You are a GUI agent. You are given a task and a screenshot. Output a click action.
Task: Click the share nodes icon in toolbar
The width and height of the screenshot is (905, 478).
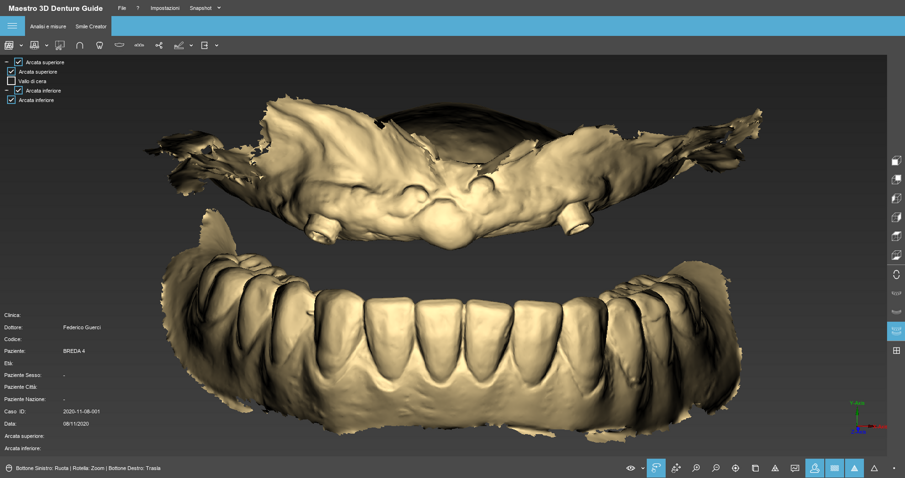tap(159, 45)
